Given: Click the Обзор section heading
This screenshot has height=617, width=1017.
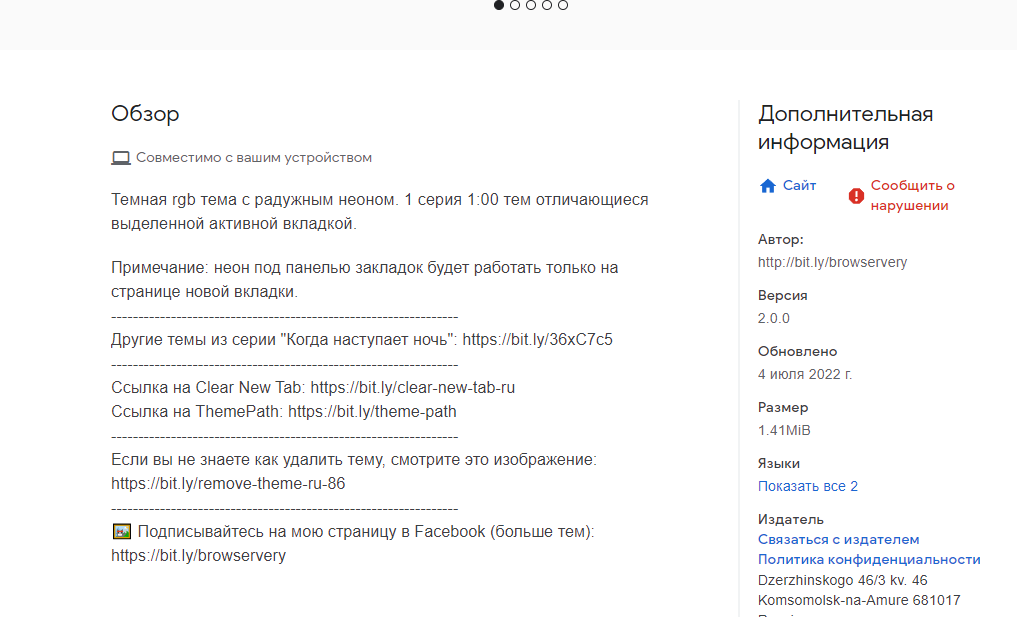Looking at the screenshot, I should point(145,114).
